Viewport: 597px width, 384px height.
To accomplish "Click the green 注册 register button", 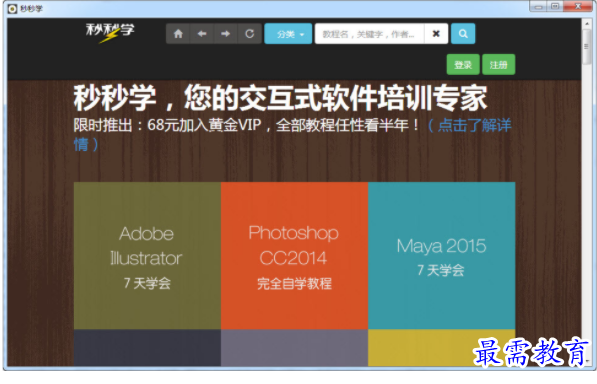I will (498, 65).
